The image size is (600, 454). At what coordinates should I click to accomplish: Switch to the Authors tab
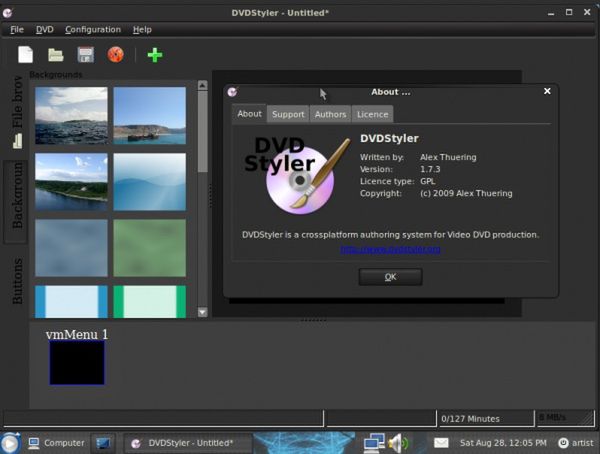coord(331,114)
